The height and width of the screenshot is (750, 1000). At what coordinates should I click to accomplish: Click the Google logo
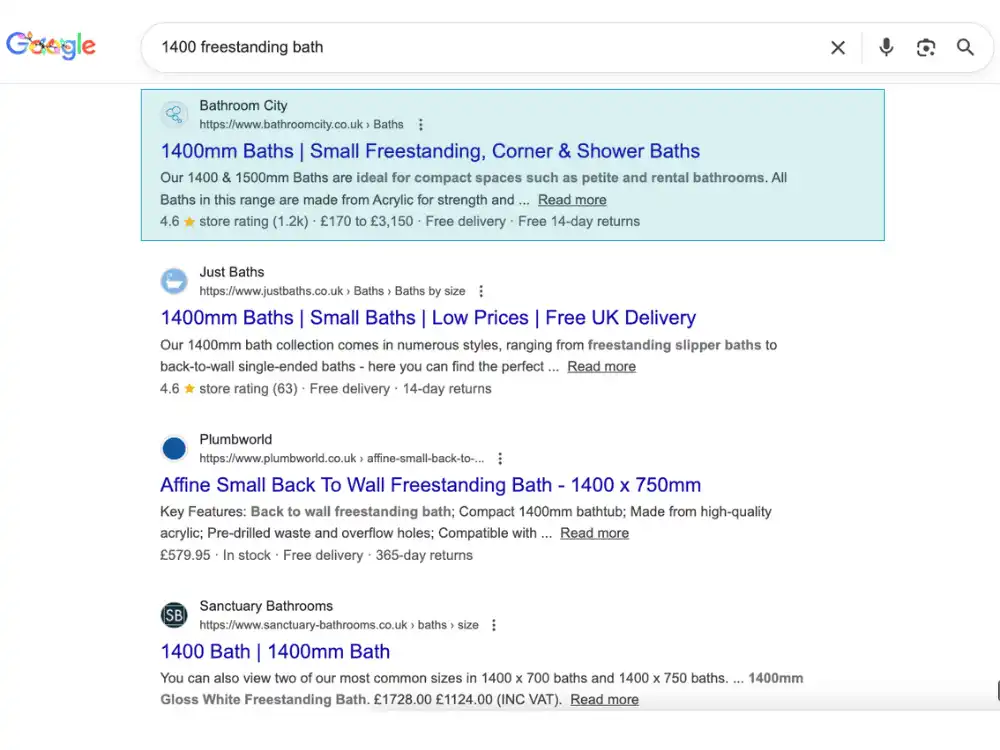click(51, 45)
